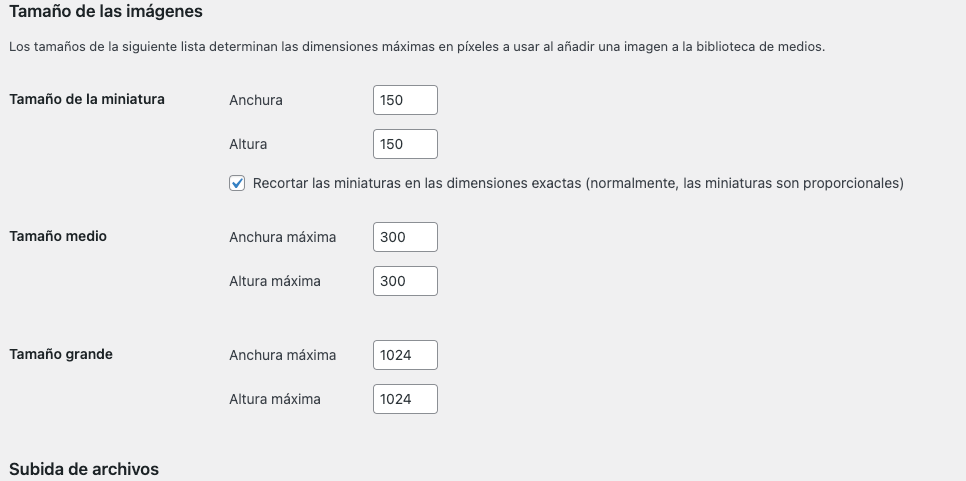
Task: Click the 'Anchura máxima' label under Tamaño medio
Action: [283, 237]
